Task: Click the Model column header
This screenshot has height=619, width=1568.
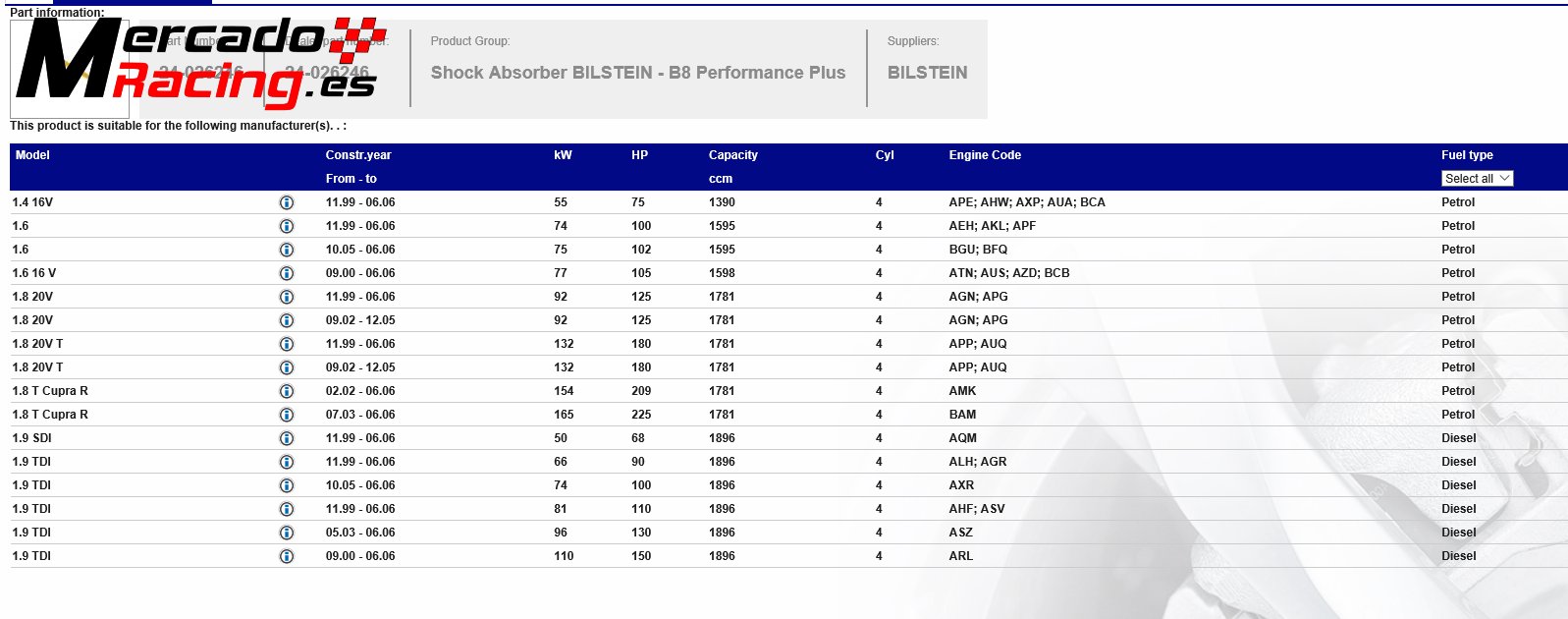Action: [32, 155]
